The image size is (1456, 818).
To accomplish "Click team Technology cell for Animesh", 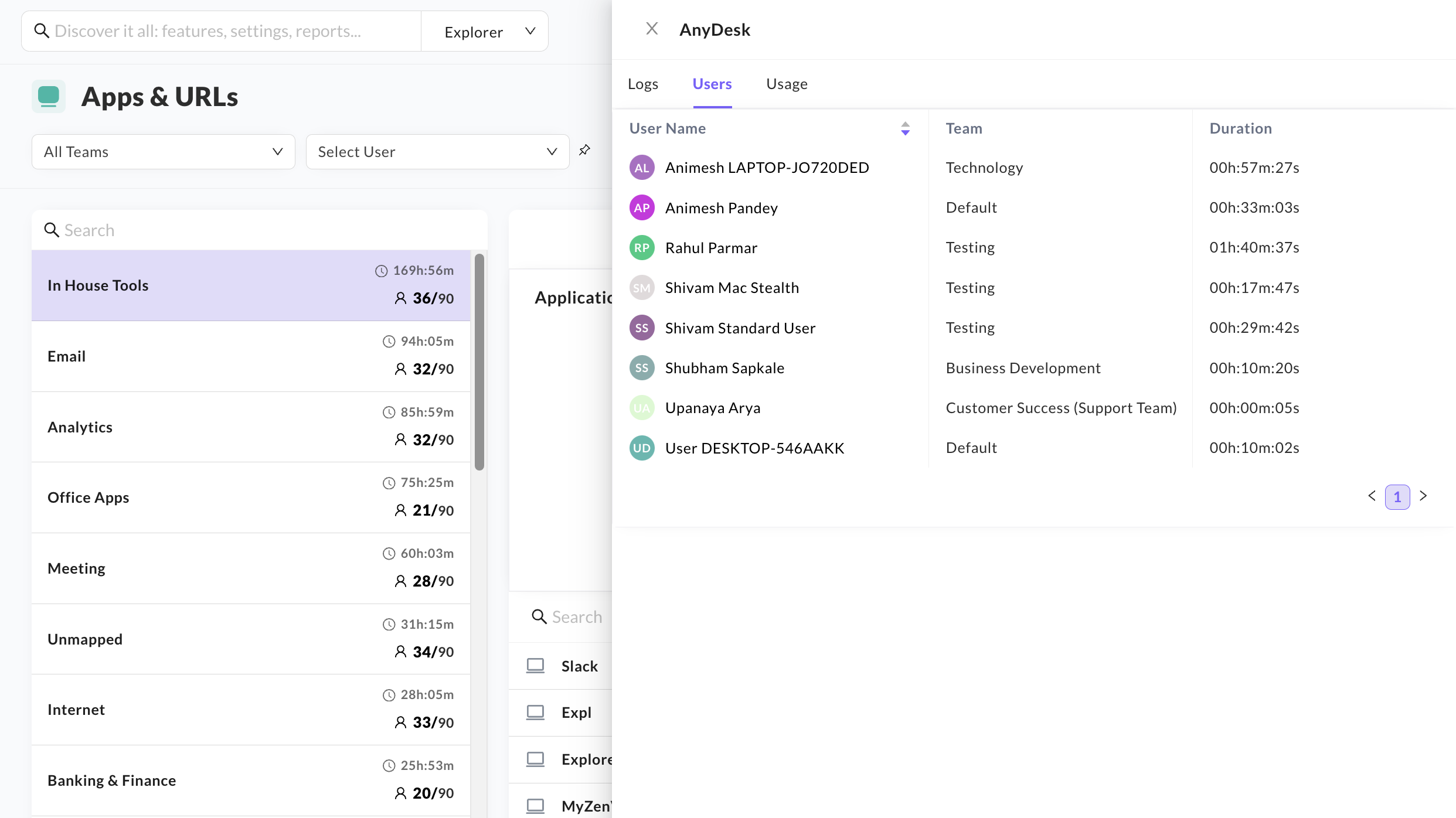I will click(x=985, y=168).
